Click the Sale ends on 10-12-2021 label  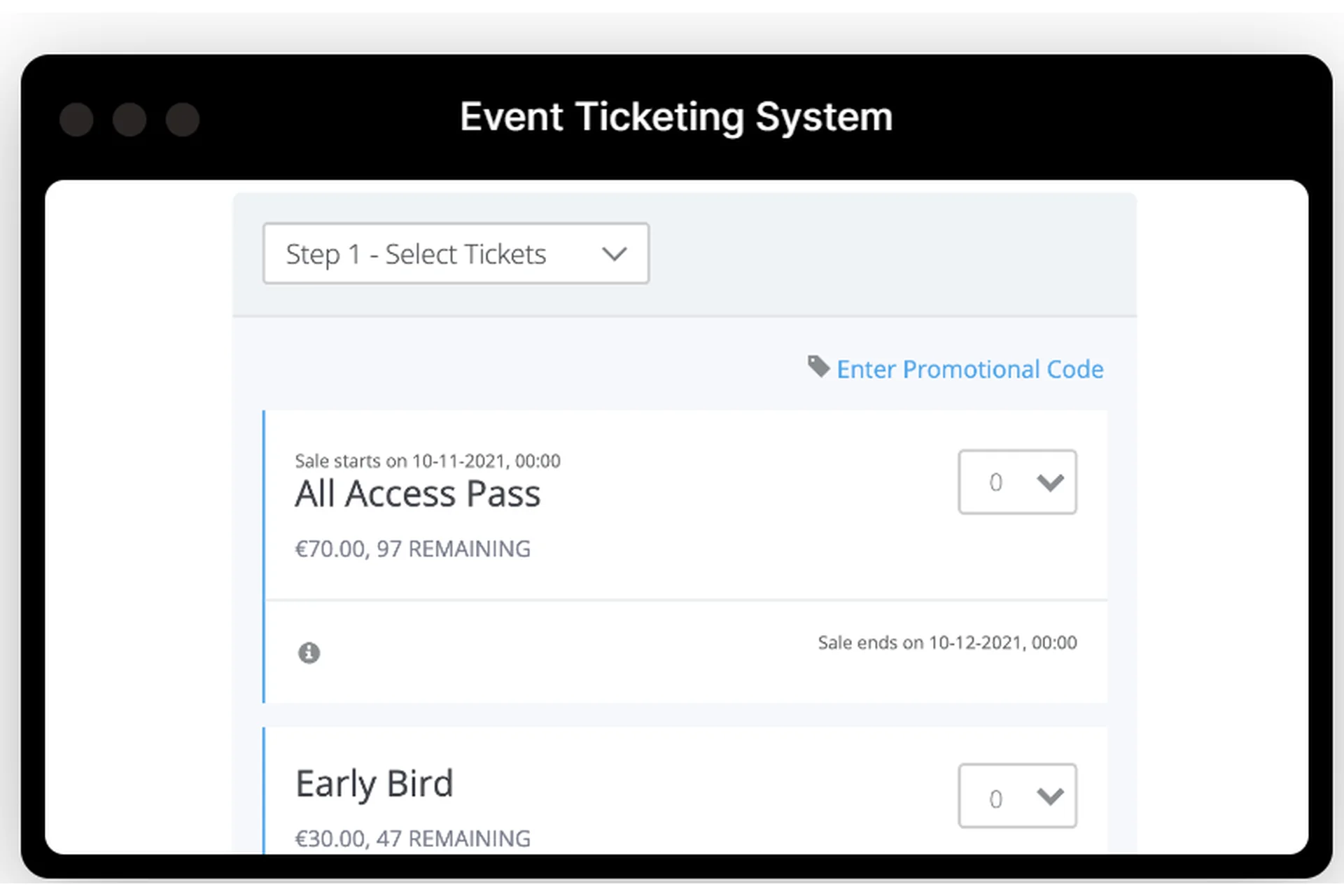click(x=947, y=643)
